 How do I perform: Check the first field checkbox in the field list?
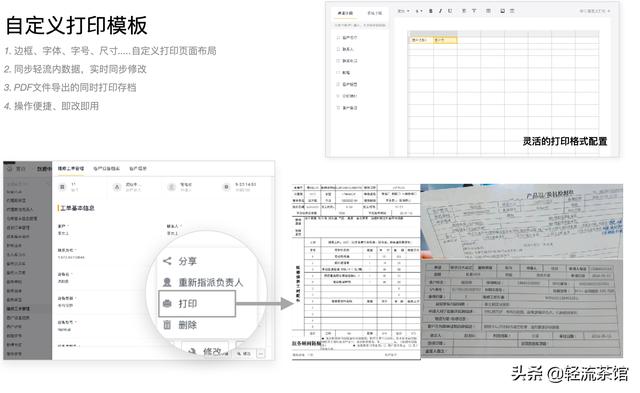pos(338,38)
